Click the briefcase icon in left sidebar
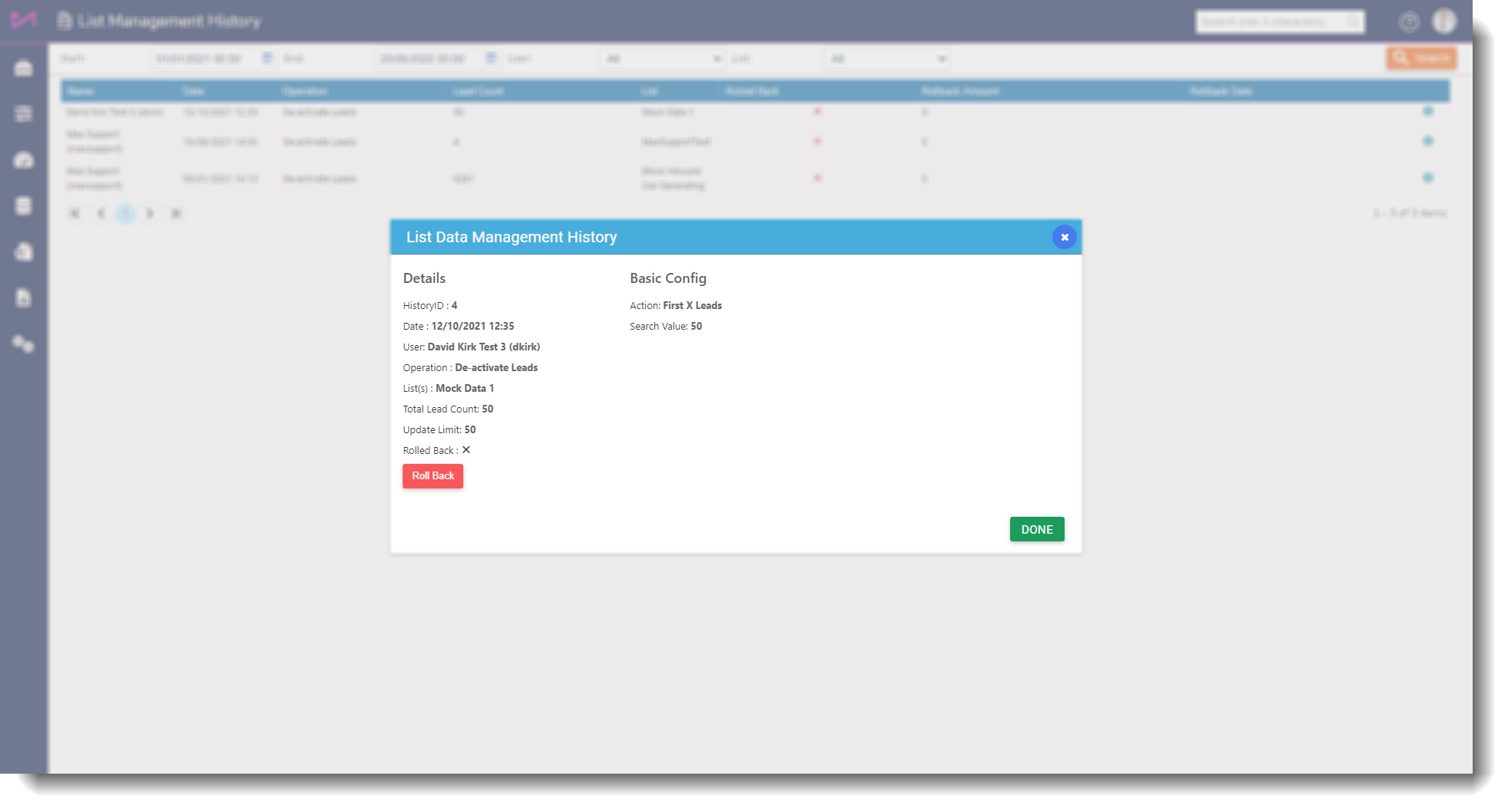1511x812 pixels. pos(24,68)
